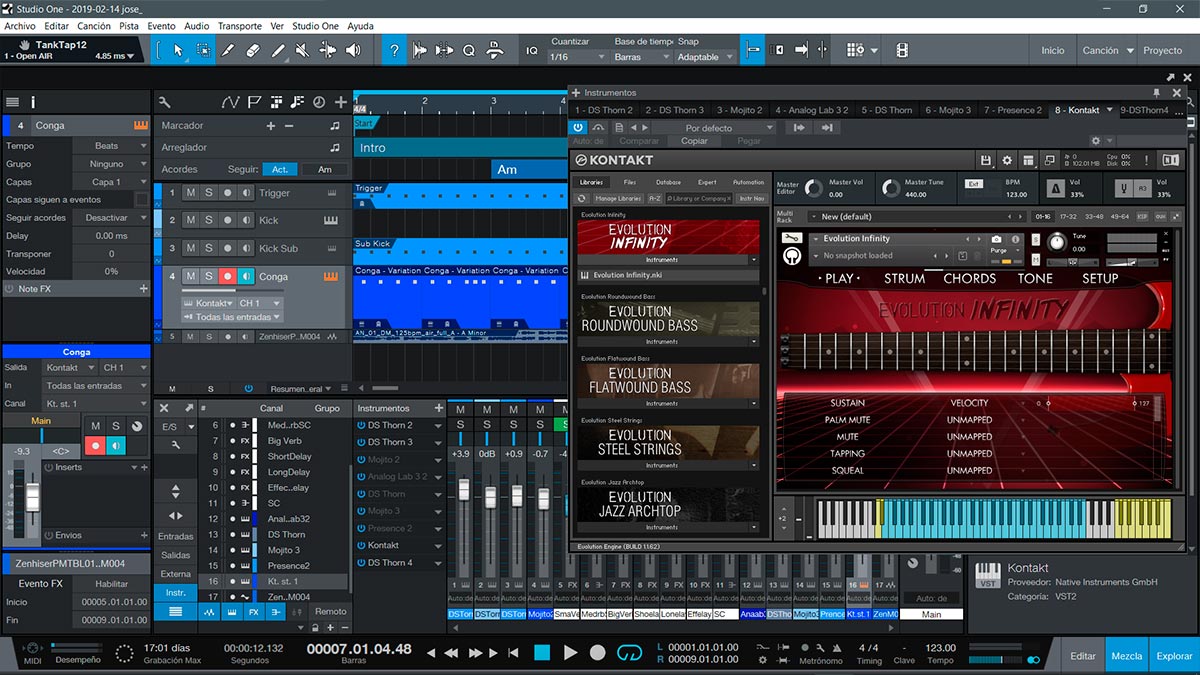Adjust the Kontakt Master Tune knob
Screen dimensions: 1200x675
click(891, 189)
